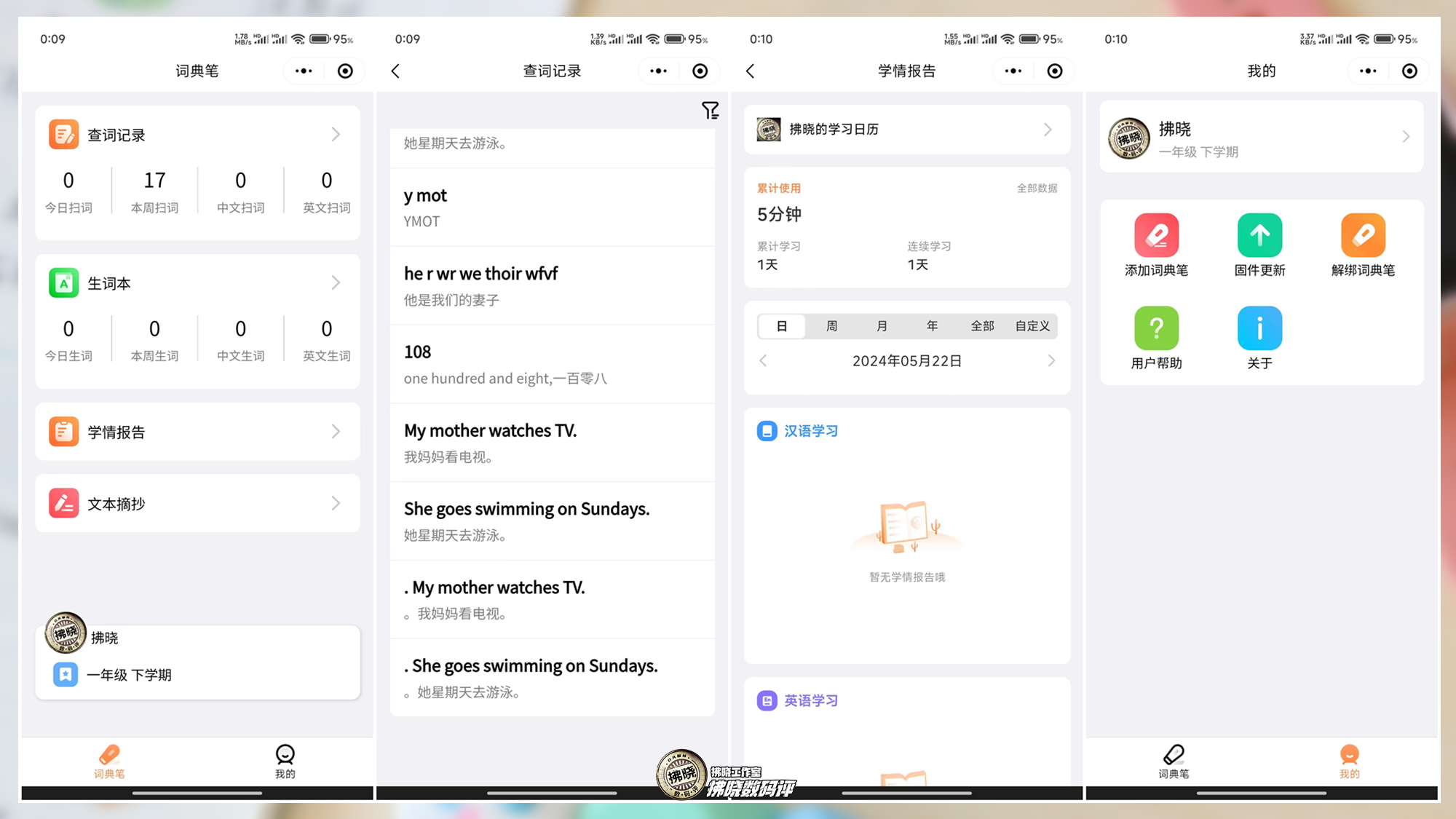The height and width of the screenshot is (819, 1456).
Task: Tap the 添加词典笔 icon
Action: 1156,235
